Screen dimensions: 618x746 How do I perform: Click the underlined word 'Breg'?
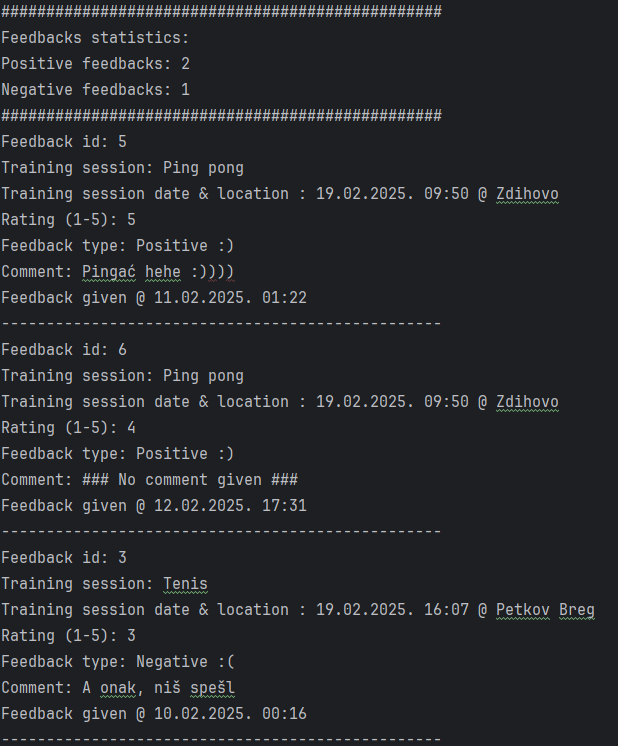[x=577, y=610]
